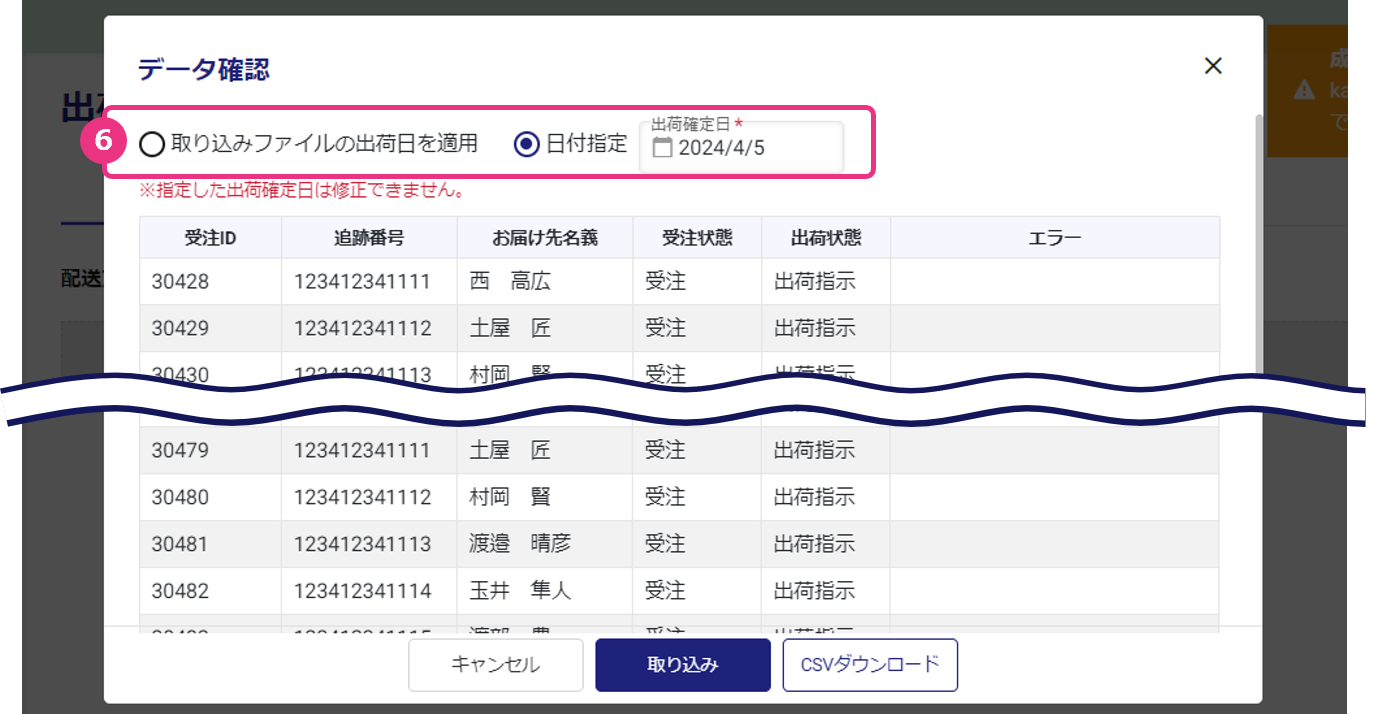Click the 出荷状態 column header

click(x=826, y=238)
